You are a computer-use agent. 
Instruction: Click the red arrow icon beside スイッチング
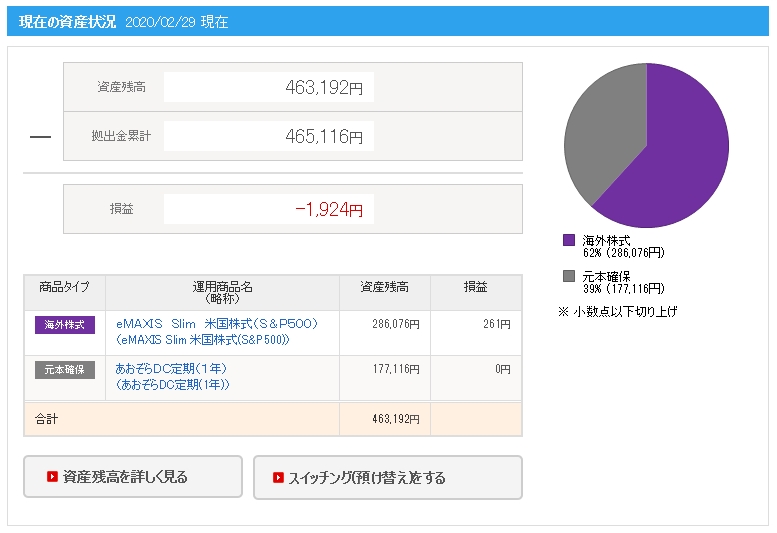click(278, 477)
